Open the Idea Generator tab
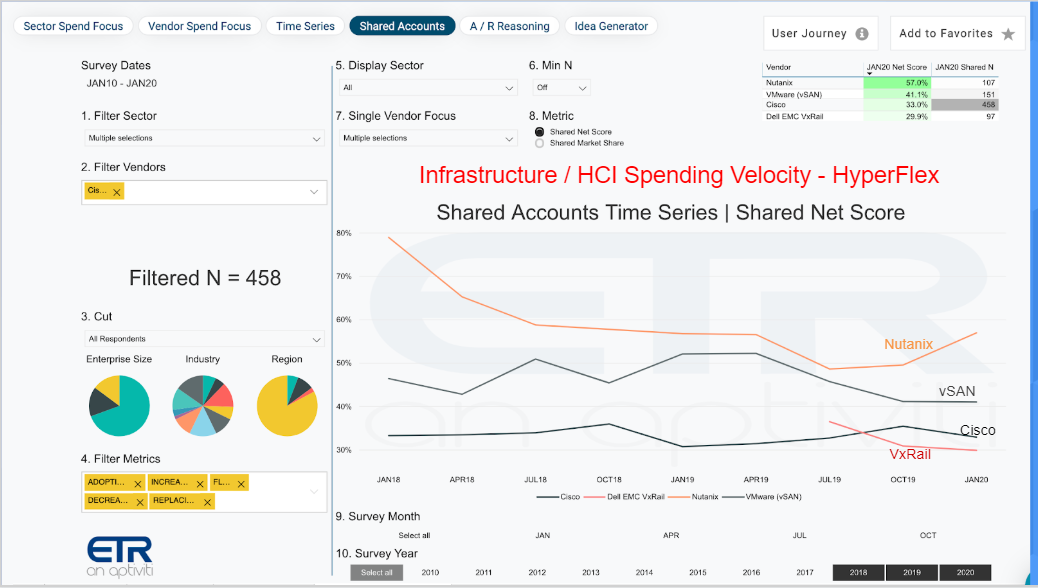Viewport: 1038px width, 588px height. pyautogui.click(x=611, y=26)
